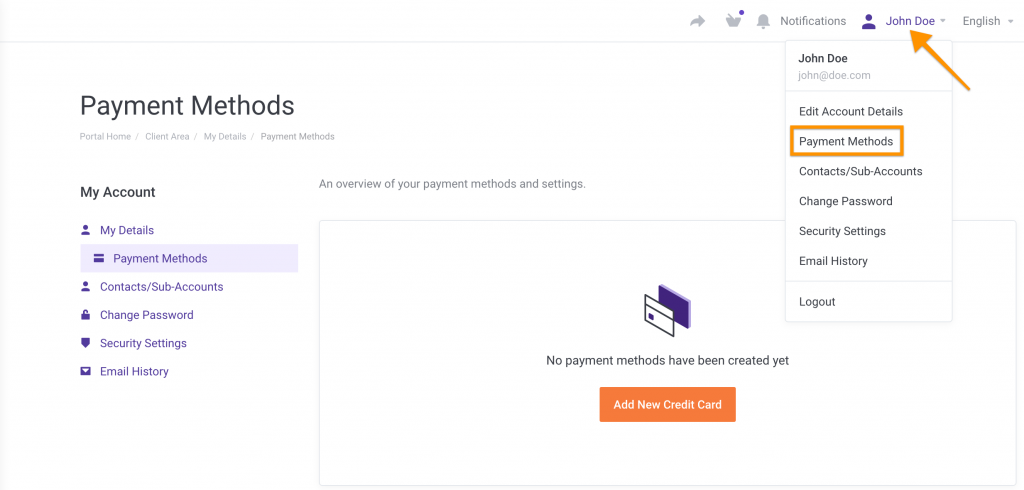Open Email History from the dropdown menu

click(x=833, y=262)
